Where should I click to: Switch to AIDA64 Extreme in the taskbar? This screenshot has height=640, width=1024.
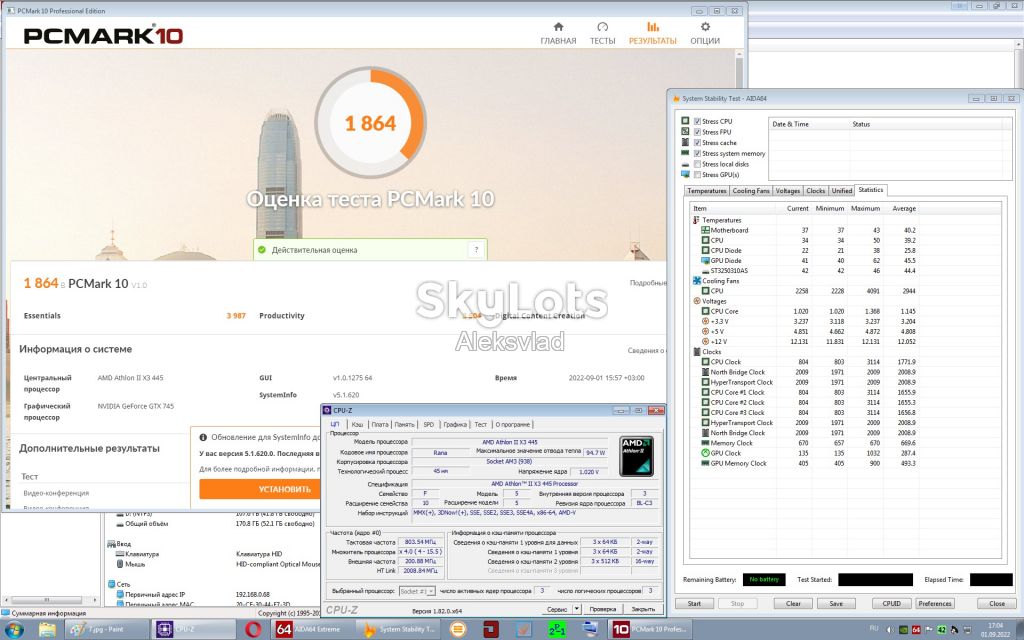coord(309,630)
